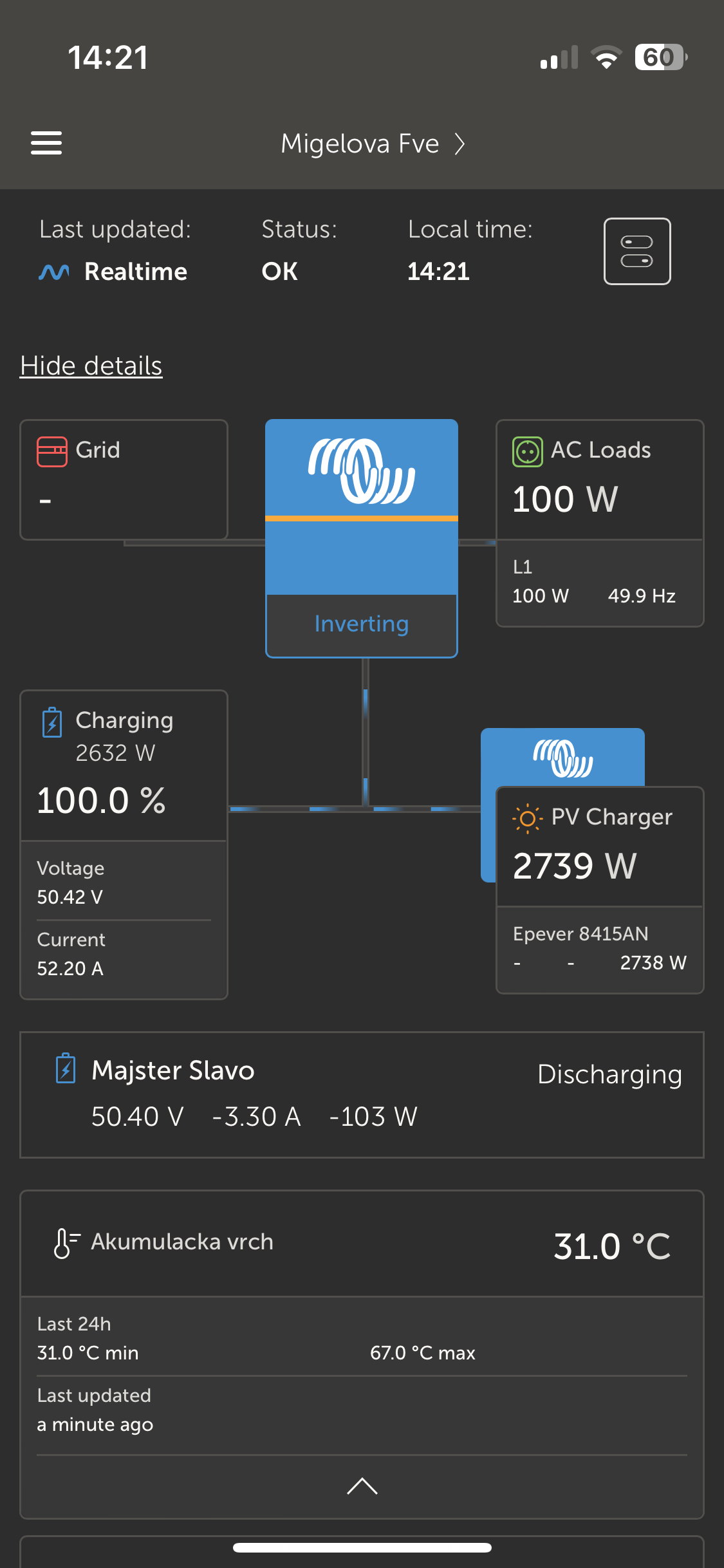Tap the Majster Slavo battery icon

(66, 1069)
